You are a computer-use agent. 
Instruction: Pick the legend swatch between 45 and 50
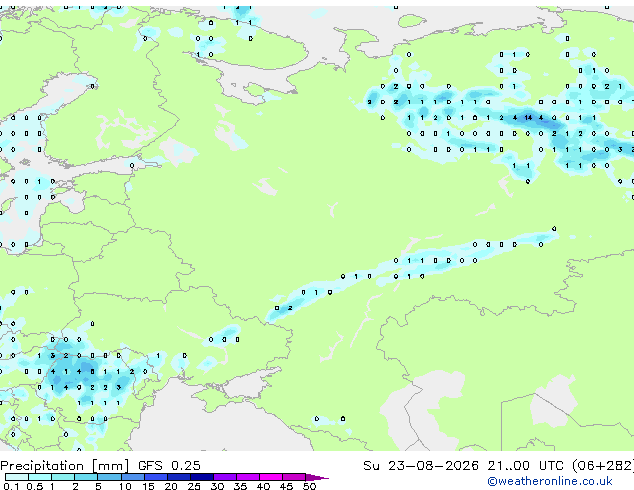coord(294,477)
